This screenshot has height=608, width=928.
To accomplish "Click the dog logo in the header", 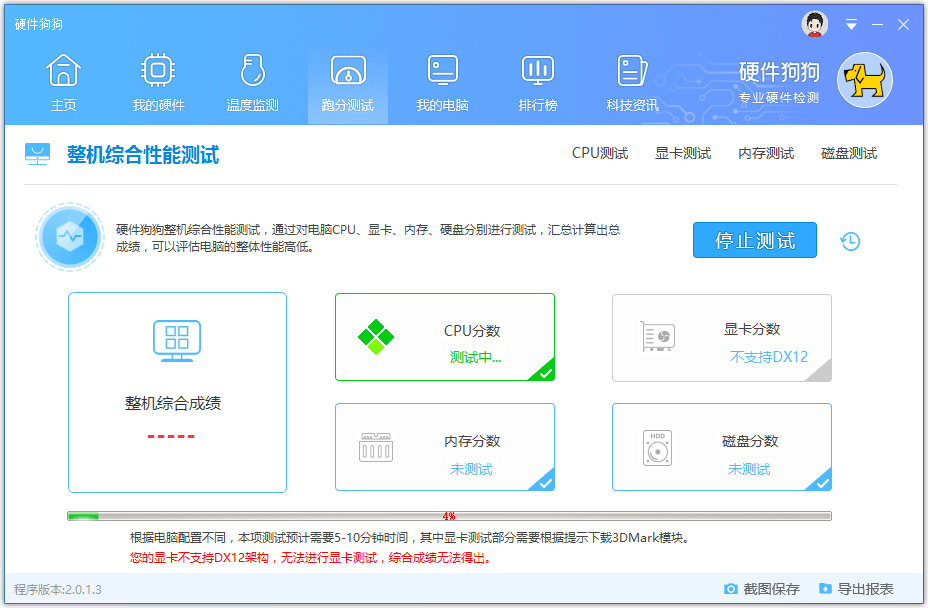I will [x=863, y=80].
